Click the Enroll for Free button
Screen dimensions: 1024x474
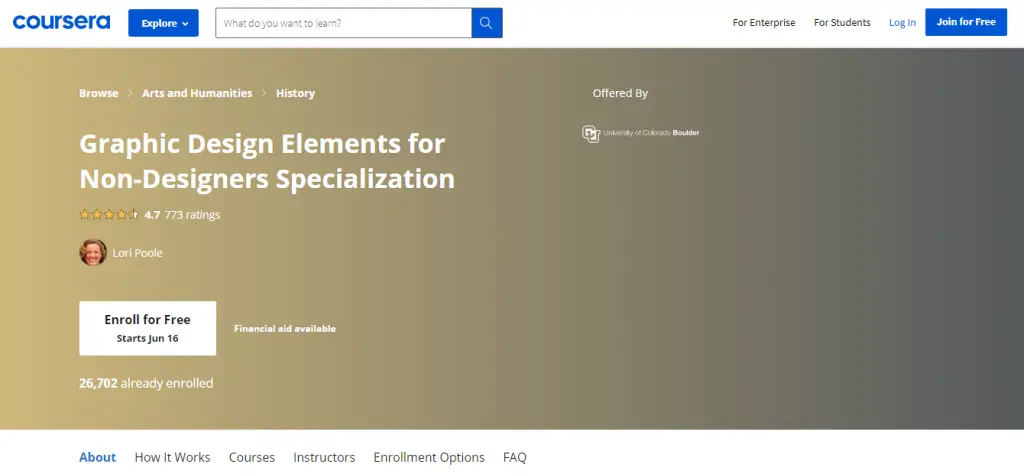coord(148,328)
